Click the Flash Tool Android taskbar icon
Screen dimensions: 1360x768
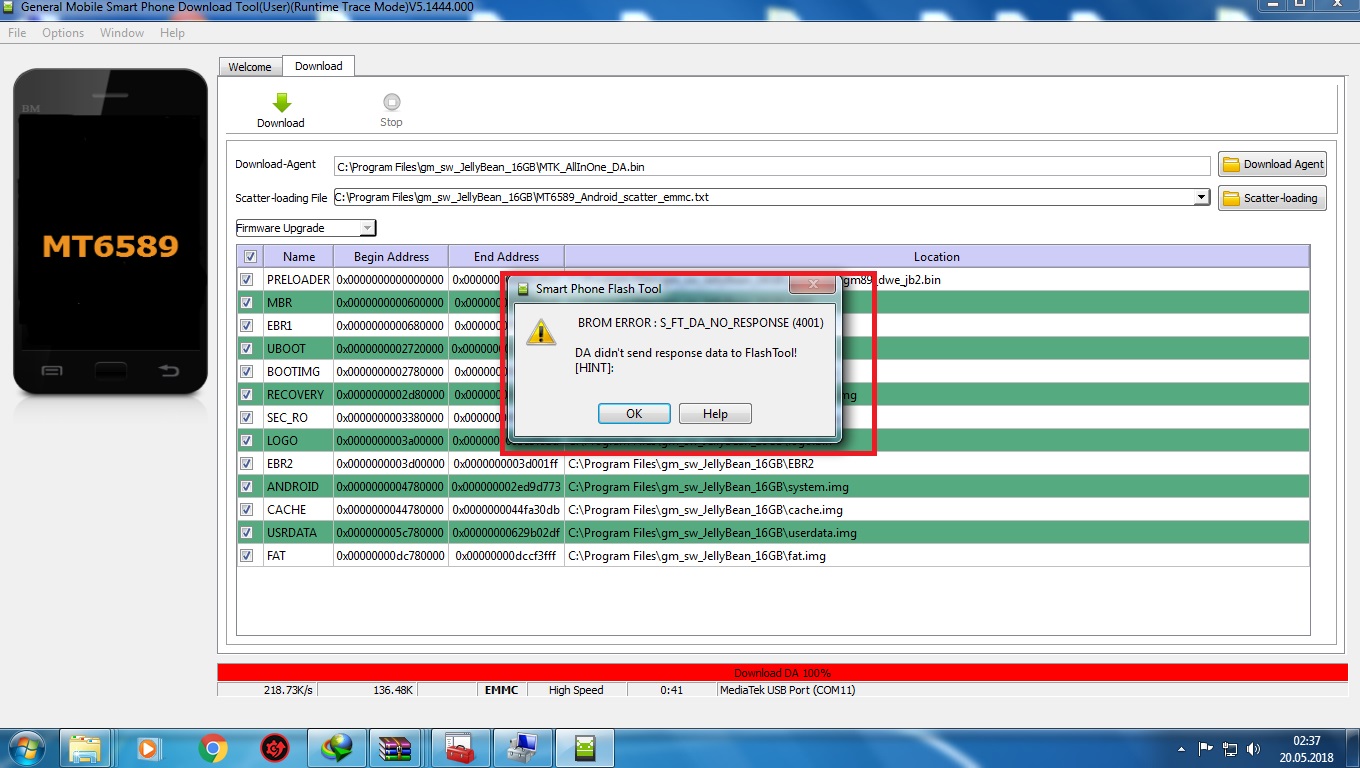coord(585,747)
